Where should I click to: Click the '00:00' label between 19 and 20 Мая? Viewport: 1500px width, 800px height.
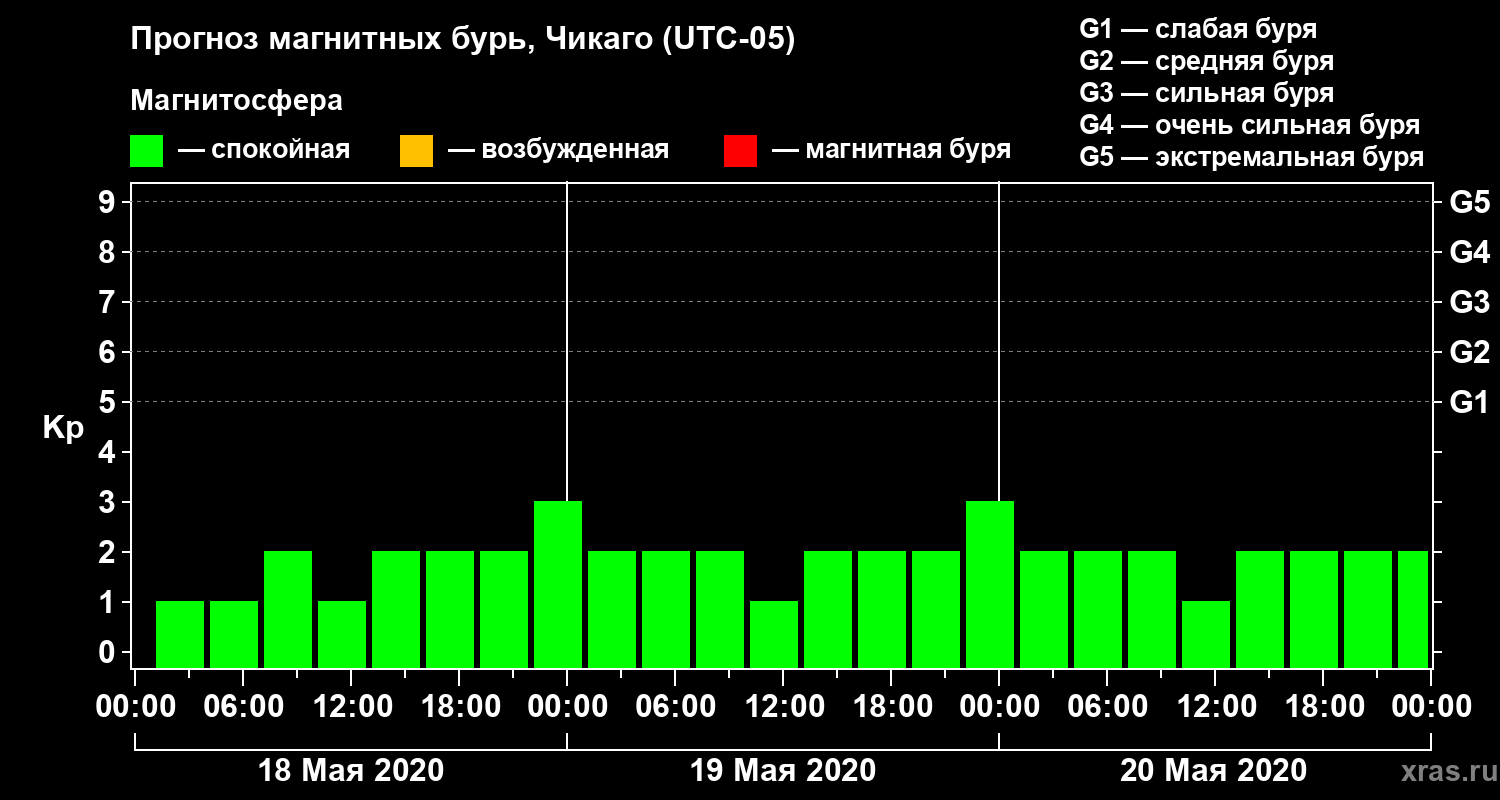click(999, 706)
